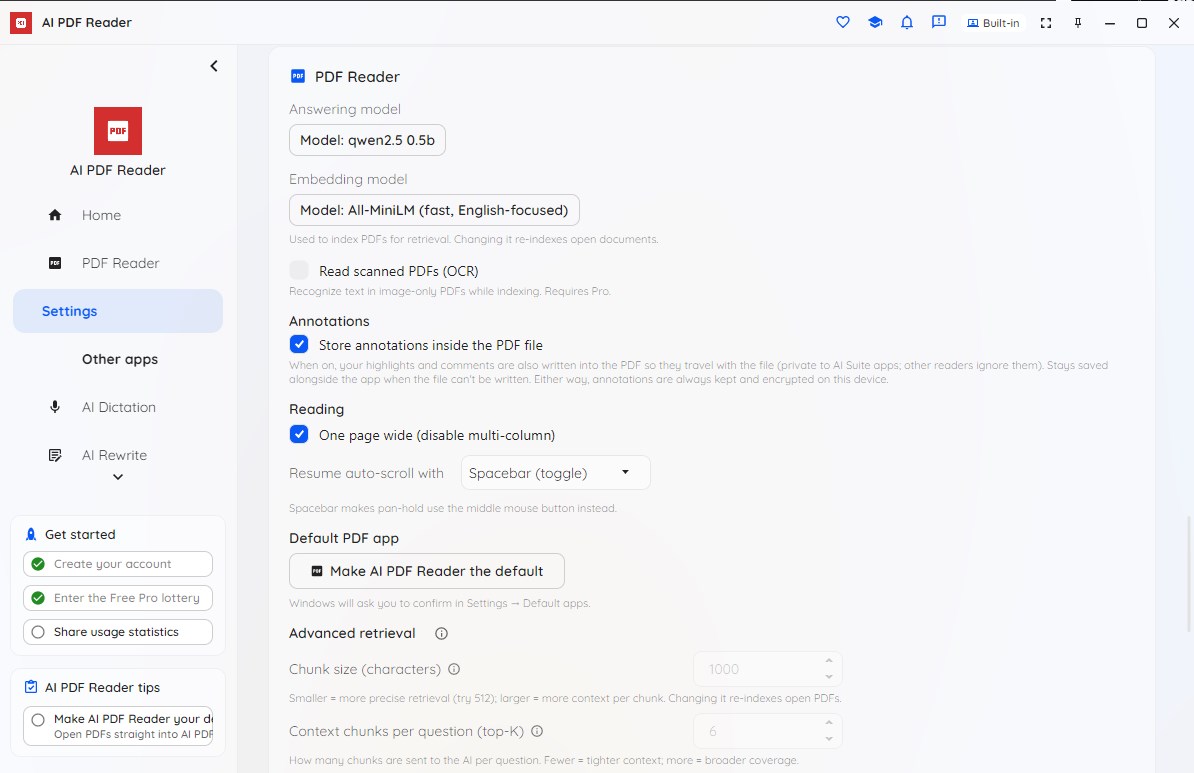Uncheck One page wide option
The height and width of the screenshot is (773, 1194).
[x=299, y=434]
